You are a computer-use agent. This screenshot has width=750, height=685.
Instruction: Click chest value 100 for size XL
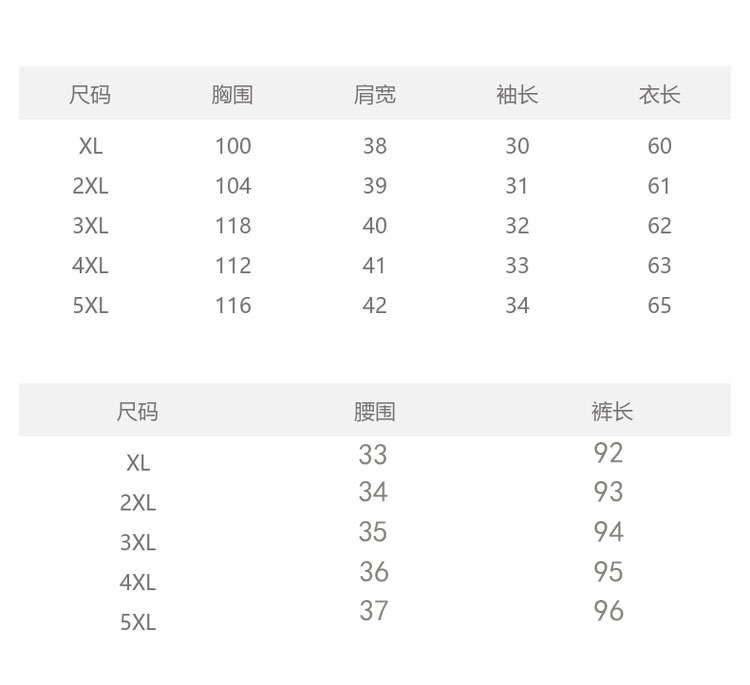coord(233,146)
